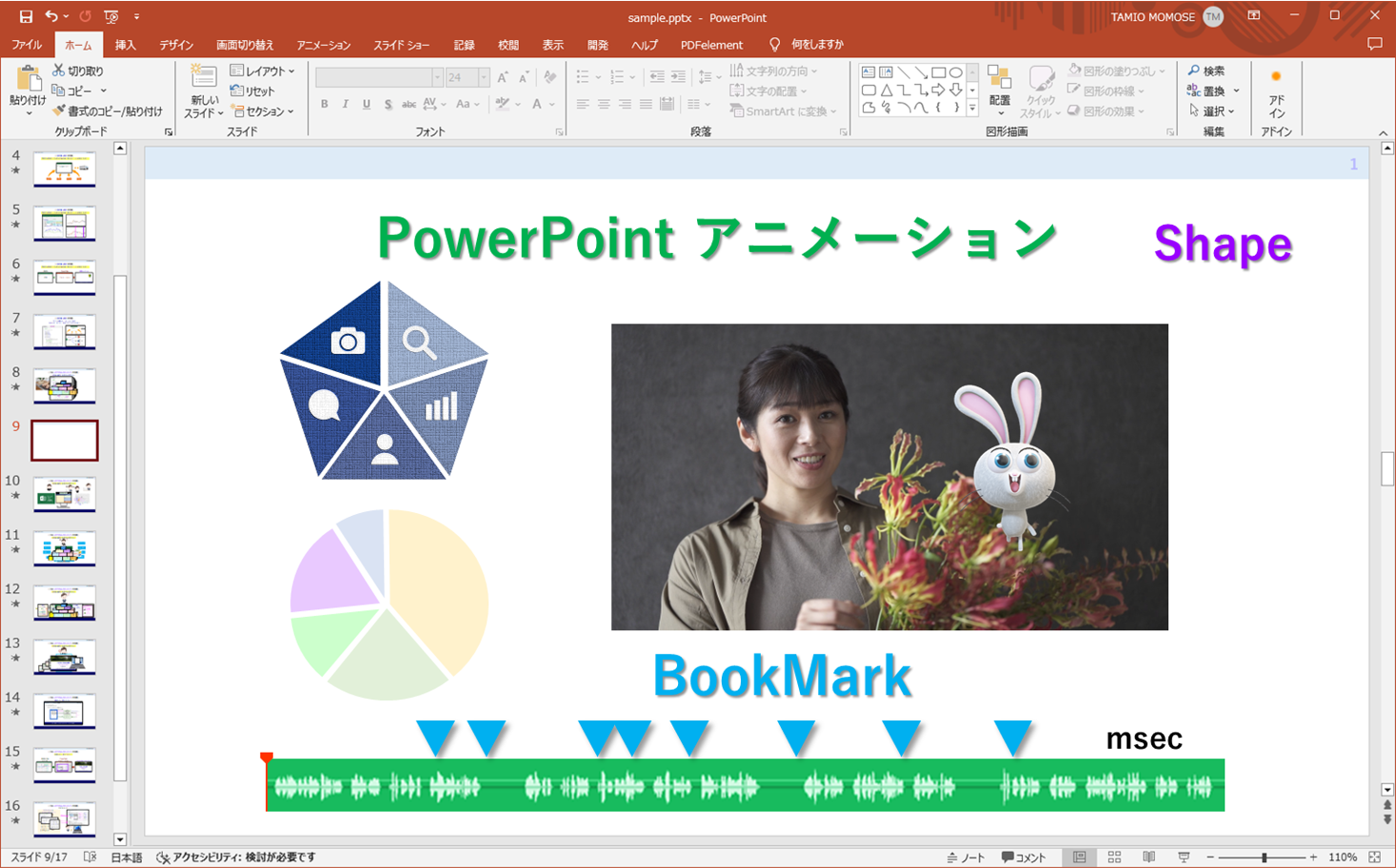
Task: Select the triangle shape in shapes gallery
Action: tap(887, 90)
